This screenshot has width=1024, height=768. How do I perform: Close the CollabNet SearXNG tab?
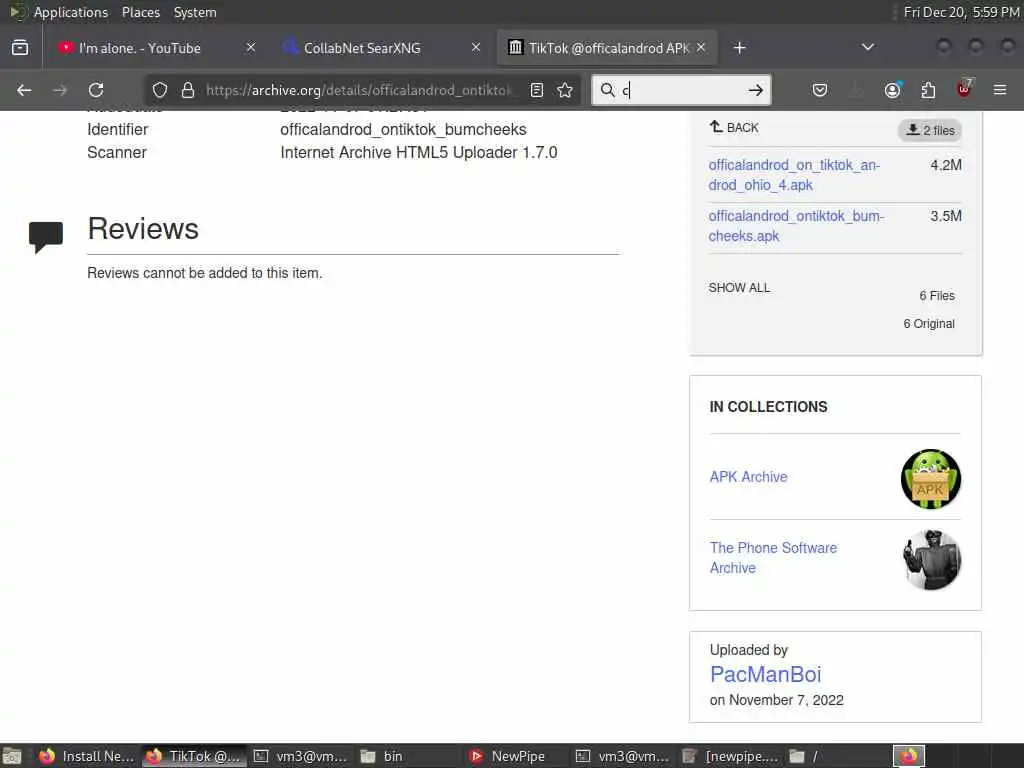[476, 48]
